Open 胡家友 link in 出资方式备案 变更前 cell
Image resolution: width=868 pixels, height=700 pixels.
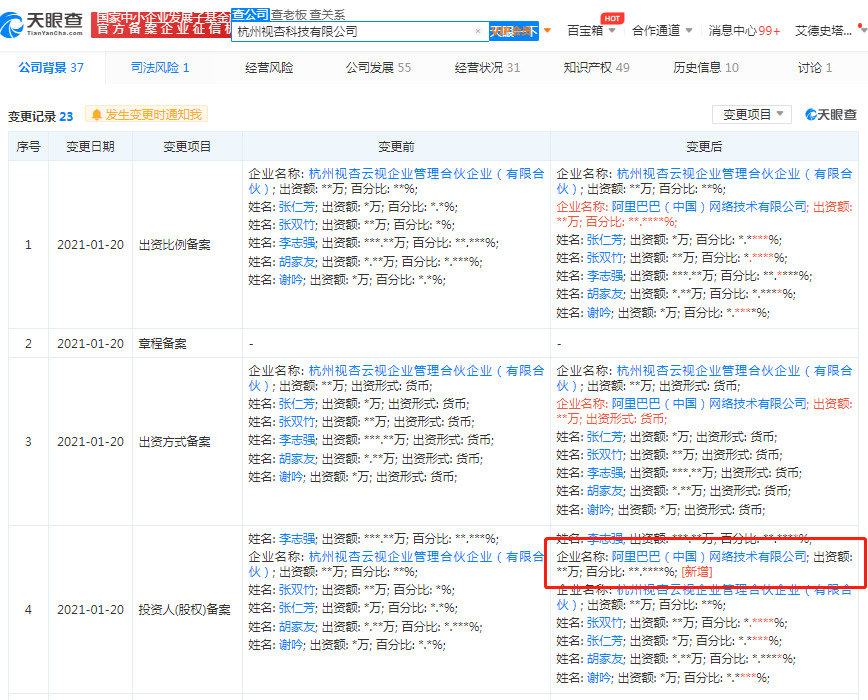(x=297, y=459)
